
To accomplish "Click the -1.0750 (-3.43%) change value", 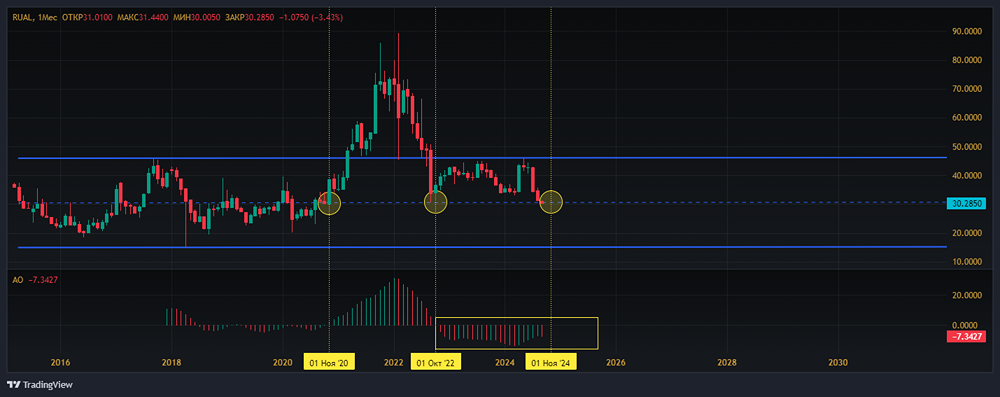I will pyautogui.click(x=311, y=18).
